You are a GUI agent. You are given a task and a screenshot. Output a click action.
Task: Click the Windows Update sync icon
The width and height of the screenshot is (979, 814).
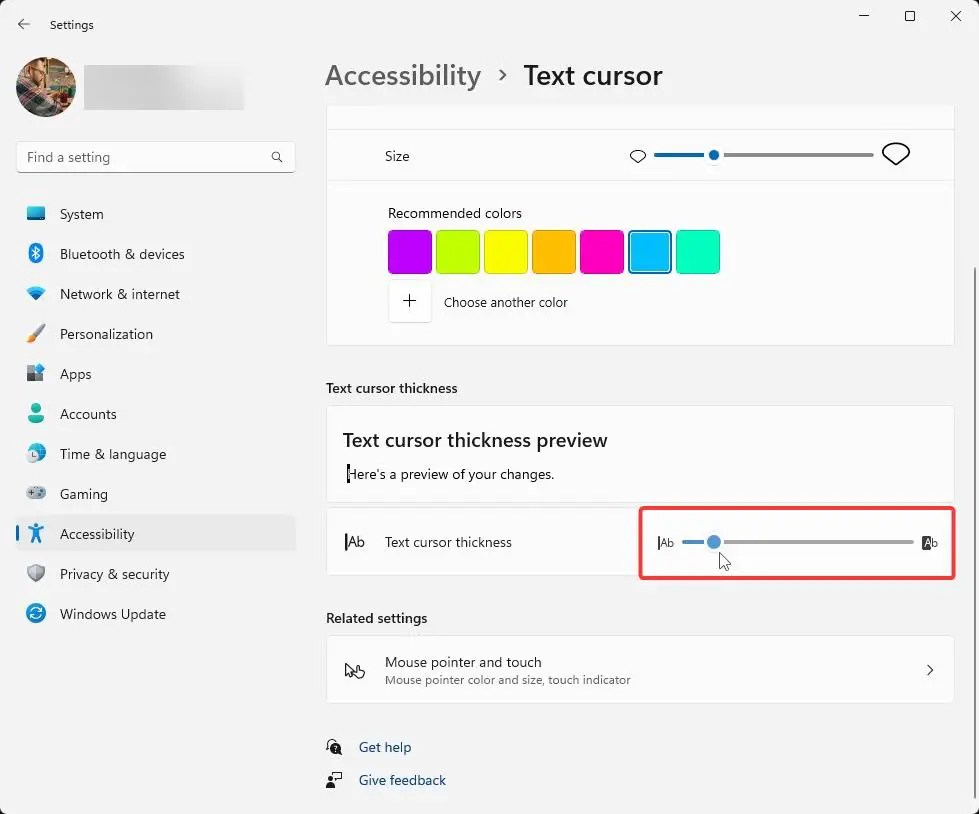(x=36, y=613)
